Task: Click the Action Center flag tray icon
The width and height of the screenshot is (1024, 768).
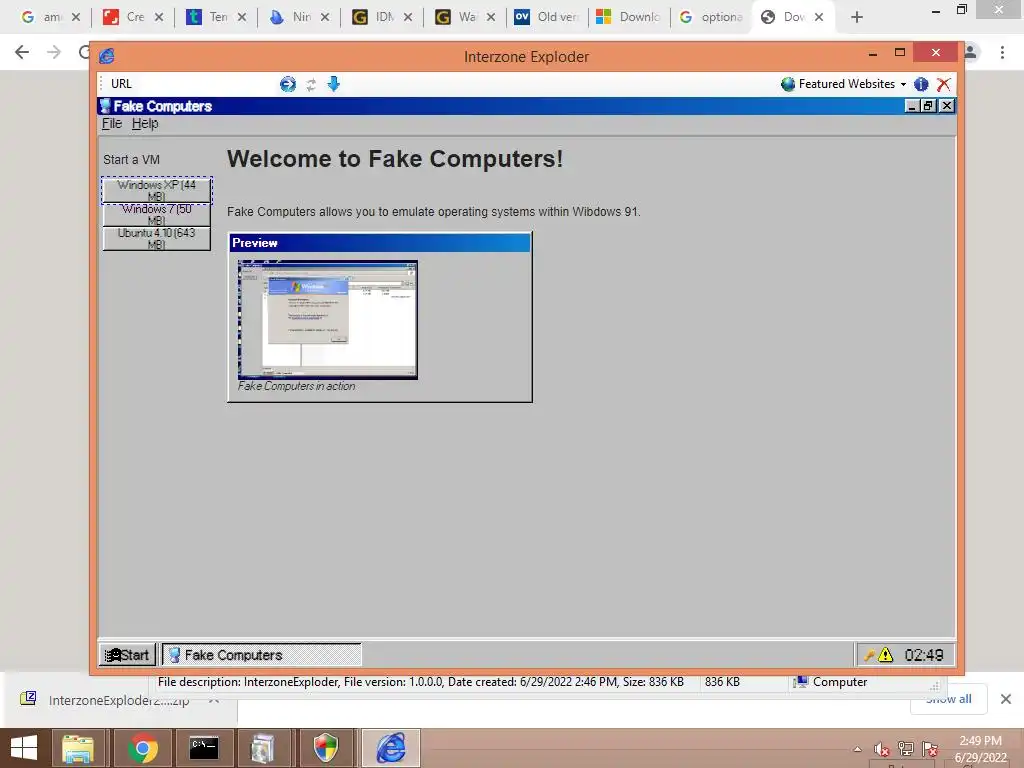Action: 930,749
